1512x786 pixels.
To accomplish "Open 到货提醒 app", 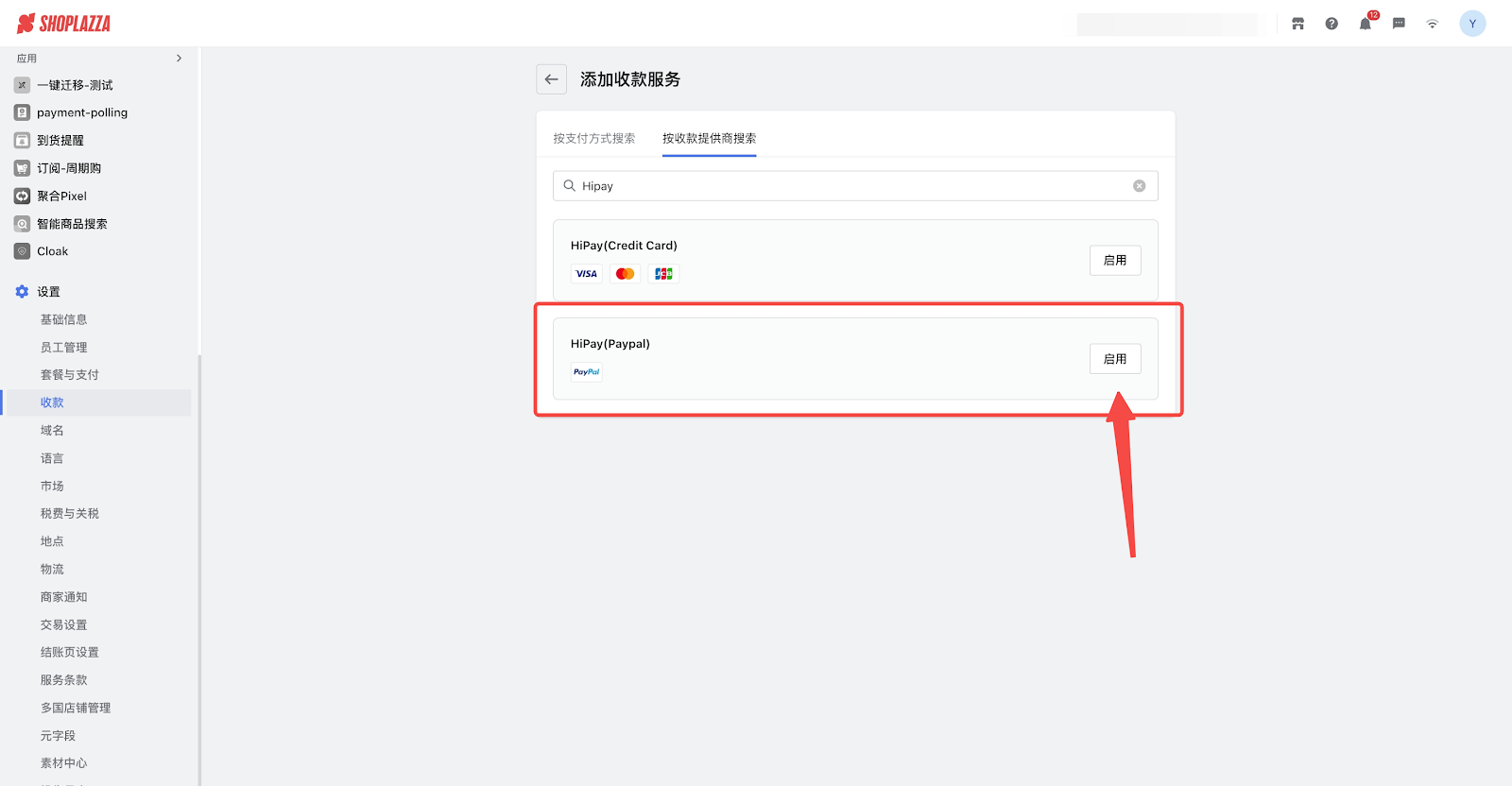I will (60, 141).
